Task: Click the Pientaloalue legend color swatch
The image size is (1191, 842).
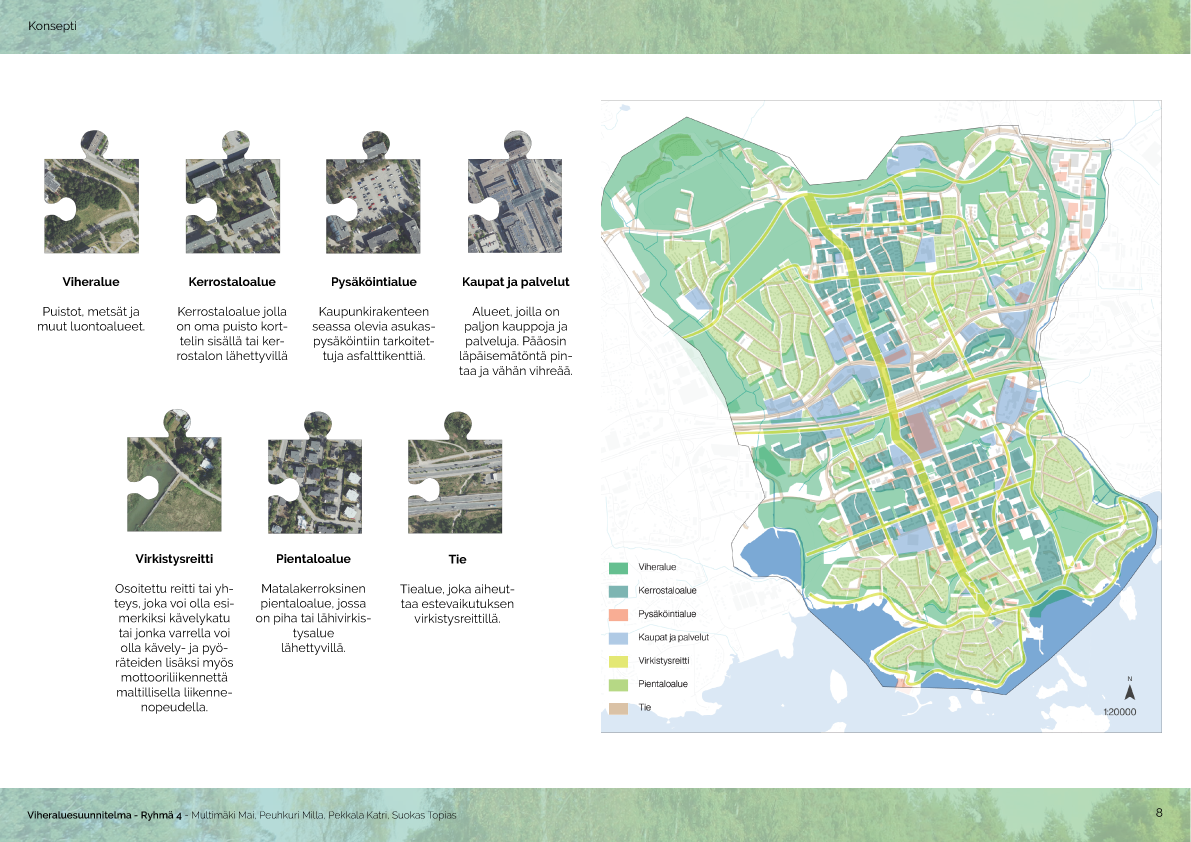Action: tap(618, 686)
